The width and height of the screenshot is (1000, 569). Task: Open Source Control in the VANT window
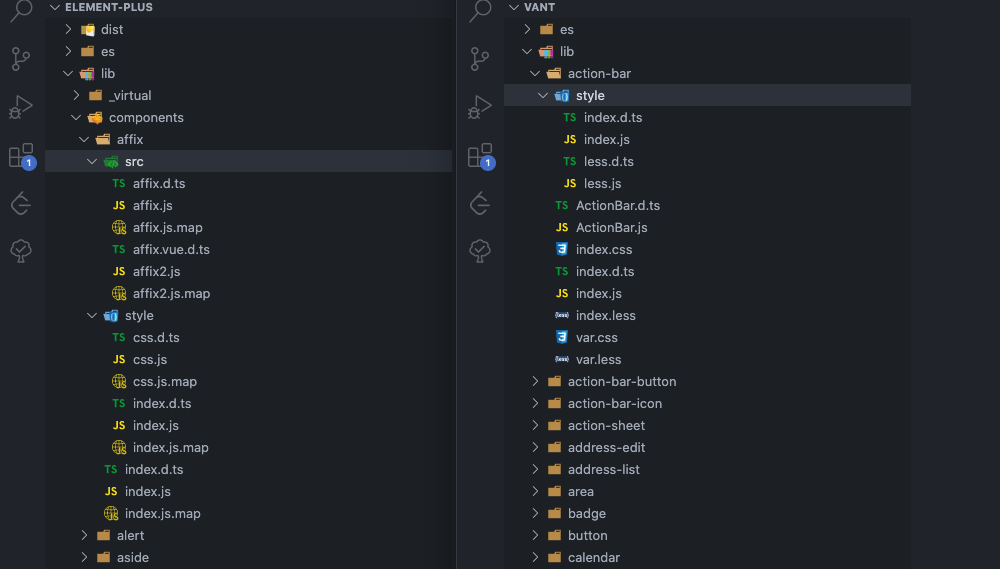480,59
